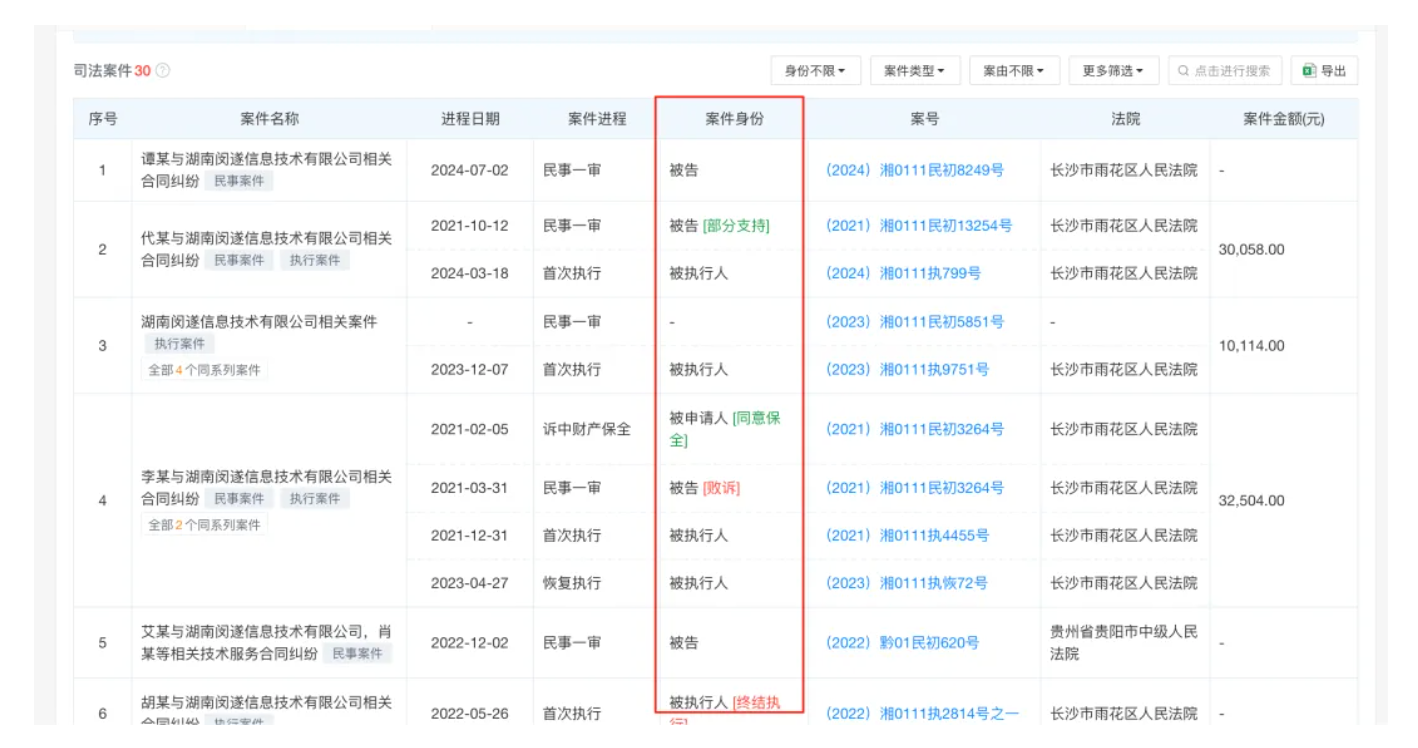Click the help icon beside 司法案件 30
Viewport: 1418px width, 748px height.
coord(163,71)
